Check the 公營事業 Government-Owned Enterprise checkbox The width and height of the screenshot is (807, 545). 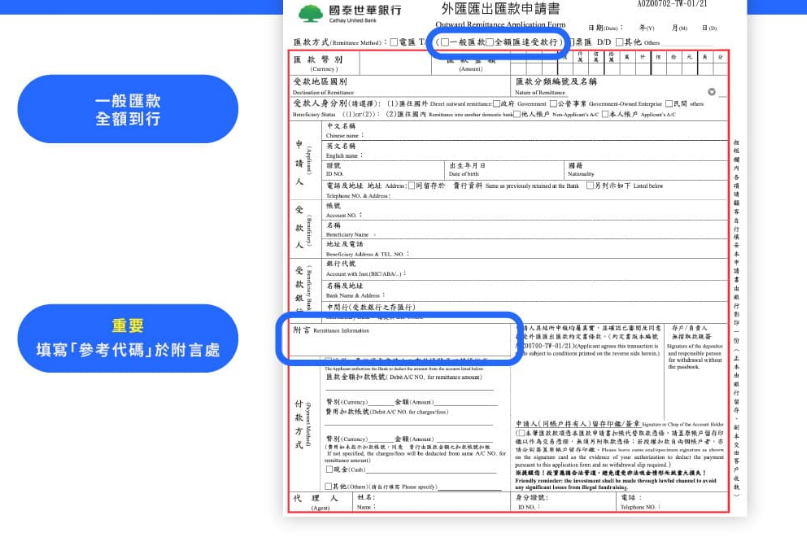553,103
